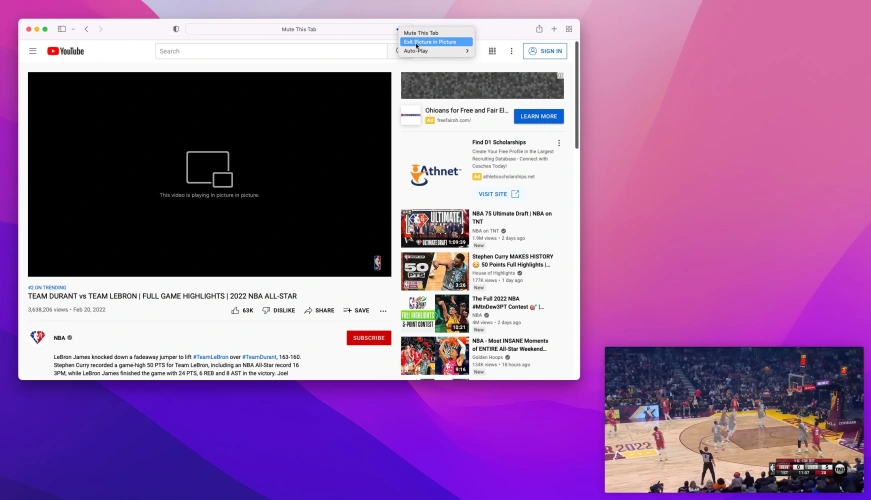The height and width of the screenshot is (500, 871).
Task: Toggle the Safari sidebar
Action: click(62, 29)
